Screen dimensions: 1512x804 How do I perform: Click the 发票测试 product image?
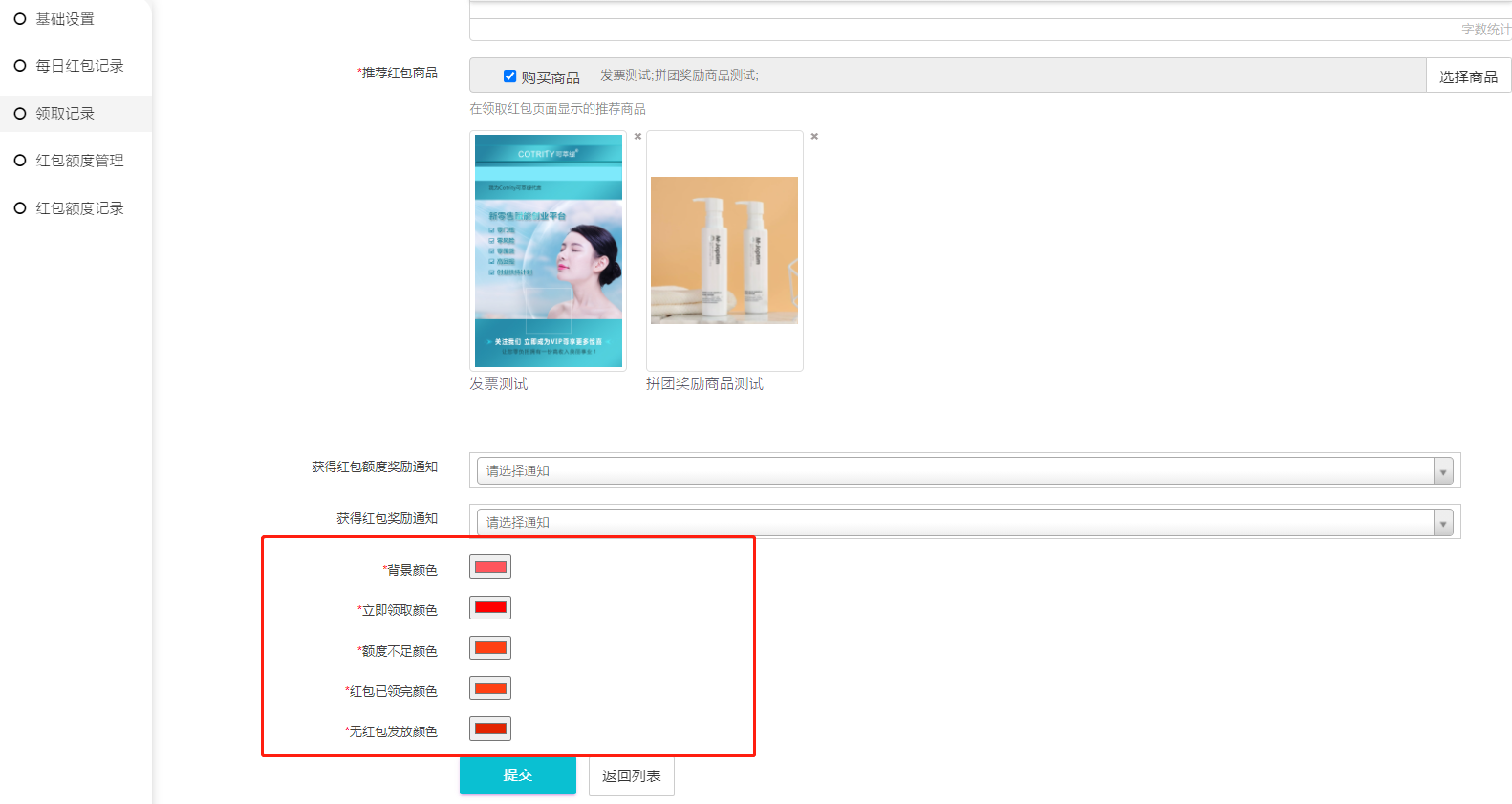point(548,250)
